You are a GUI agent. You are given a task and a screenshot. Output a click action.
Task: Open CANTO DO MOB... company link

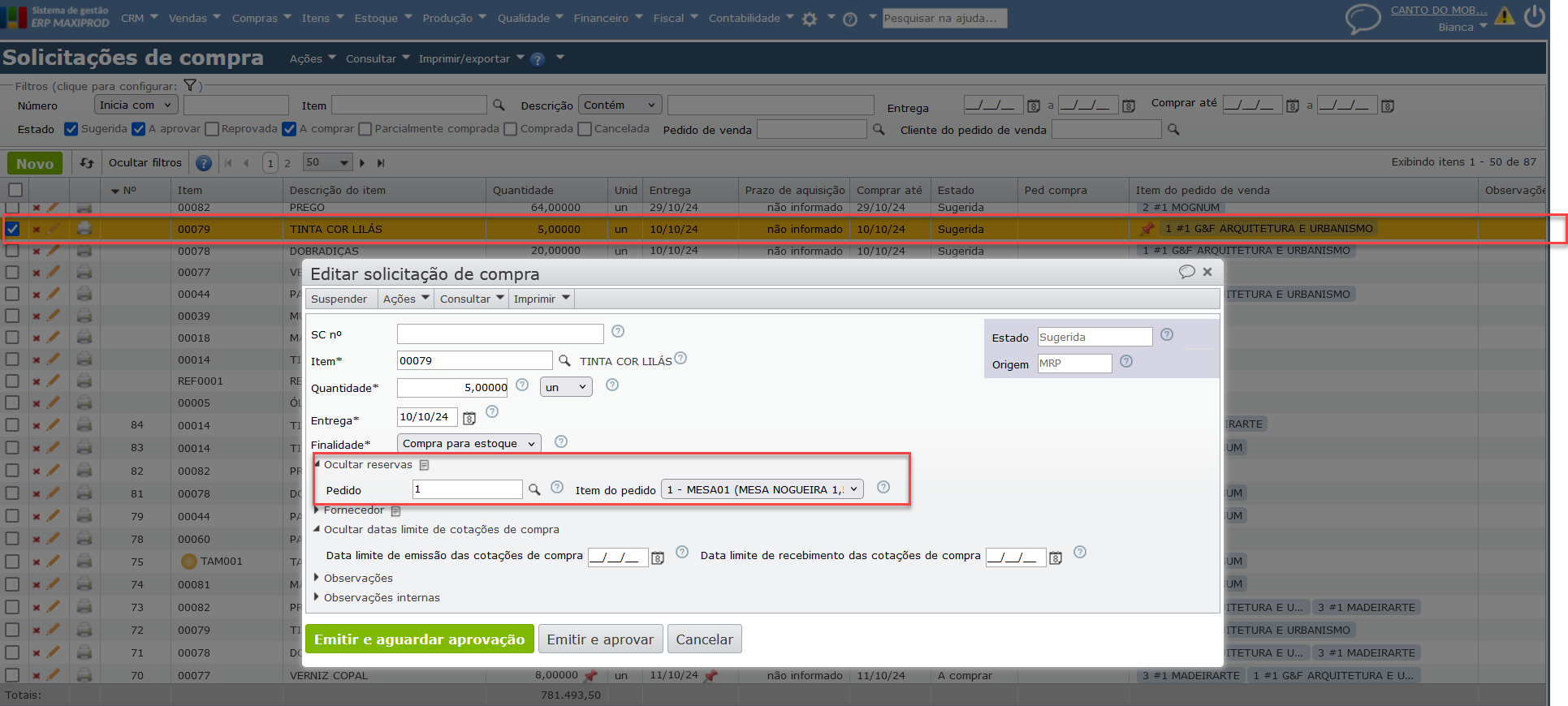click(1439, 11)
